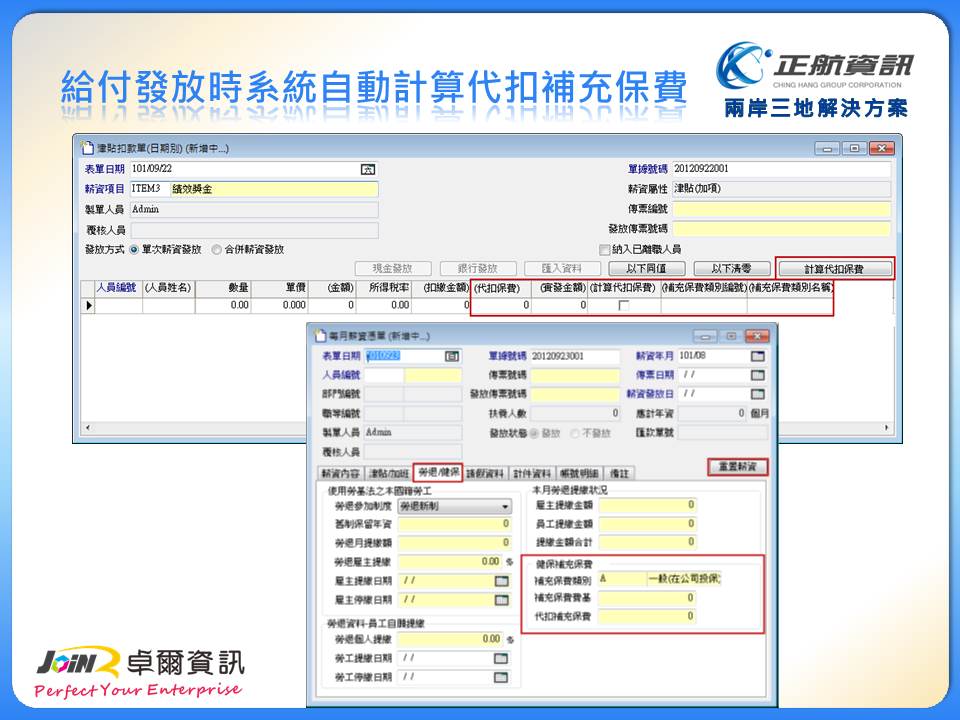Click the 以下清零 button
This screenshot has height=720, width=960.
[x=740, y=269]
